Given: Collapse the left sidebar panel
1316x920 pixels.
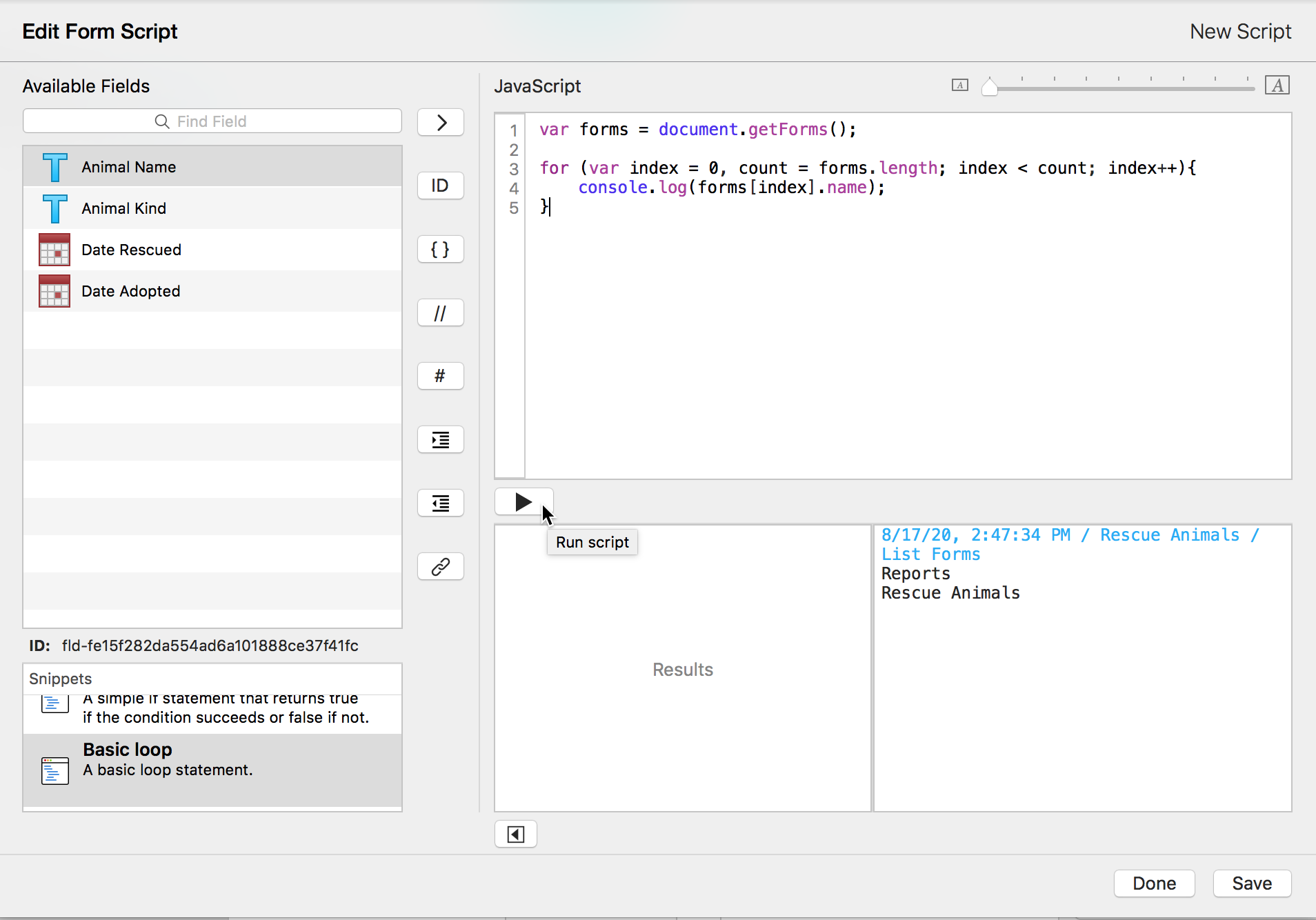Looking at the screenshot, I should click(x=515, y=834).
